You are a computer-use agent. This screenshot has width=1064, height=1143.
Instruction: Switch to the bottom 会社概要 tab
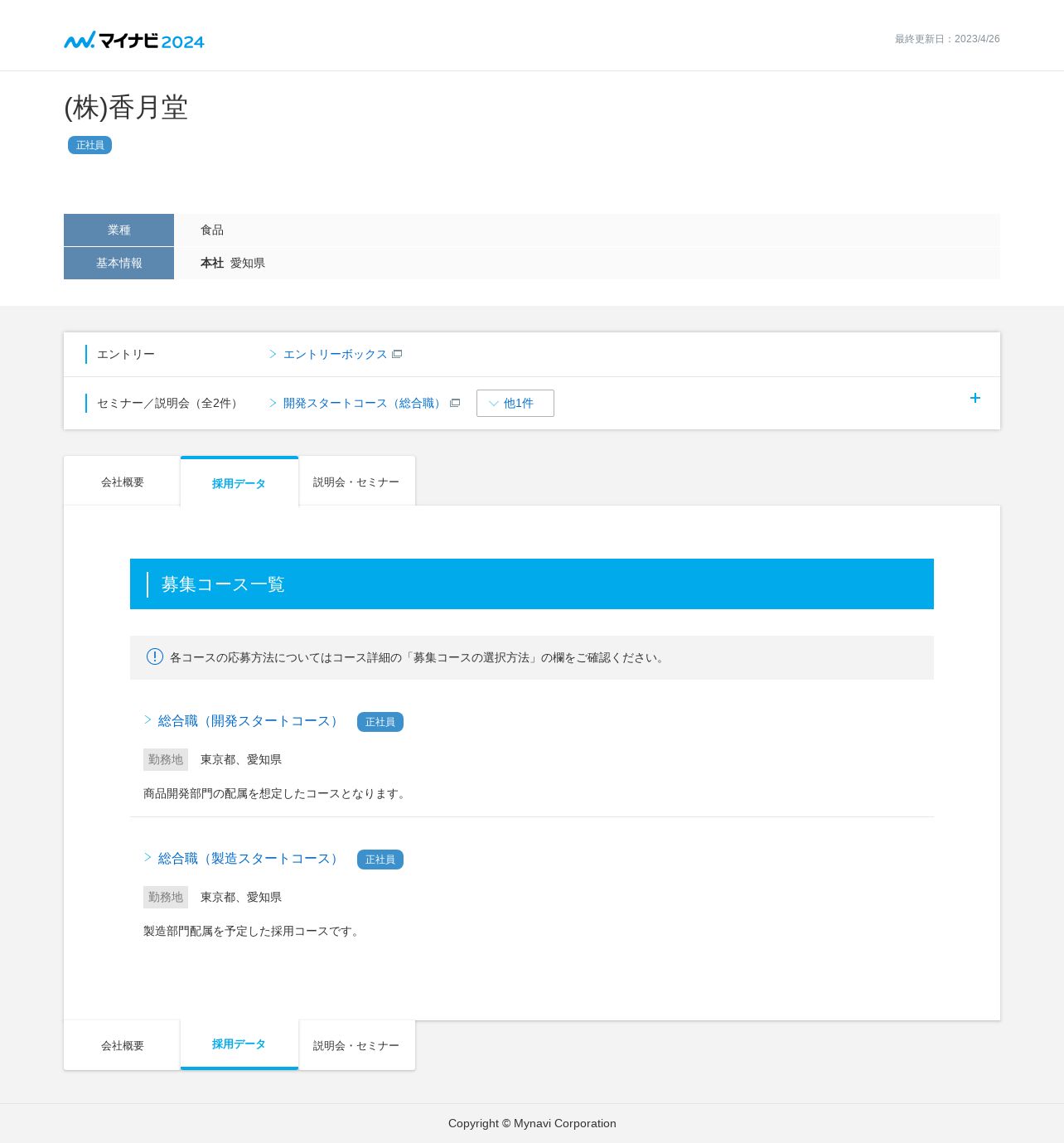(x=123, y=1045)
